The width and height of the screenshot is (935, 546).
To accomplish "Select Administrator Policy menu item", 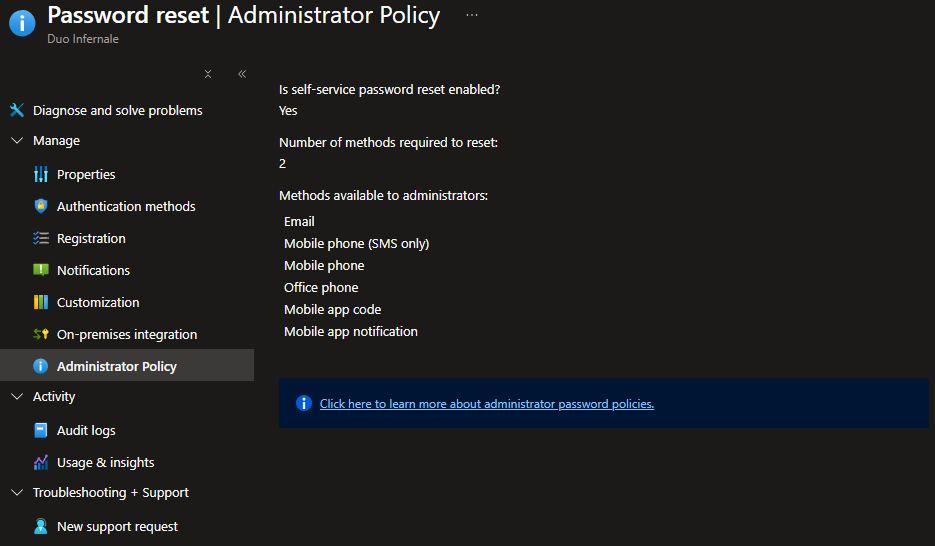I will click(x=116, y=366).
